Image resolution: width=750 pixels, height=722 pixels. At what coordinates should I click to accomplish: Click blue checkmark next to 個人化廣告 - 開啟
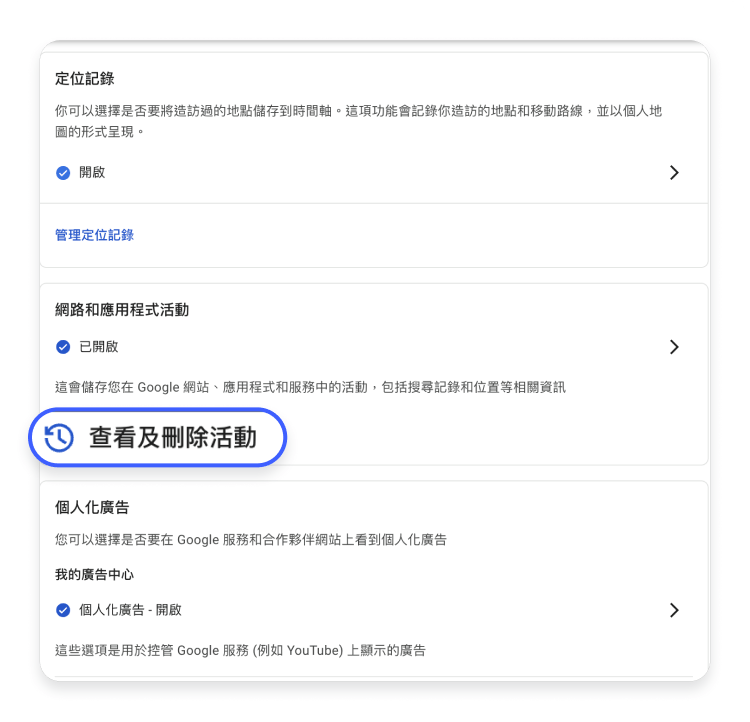pos(63,610)
